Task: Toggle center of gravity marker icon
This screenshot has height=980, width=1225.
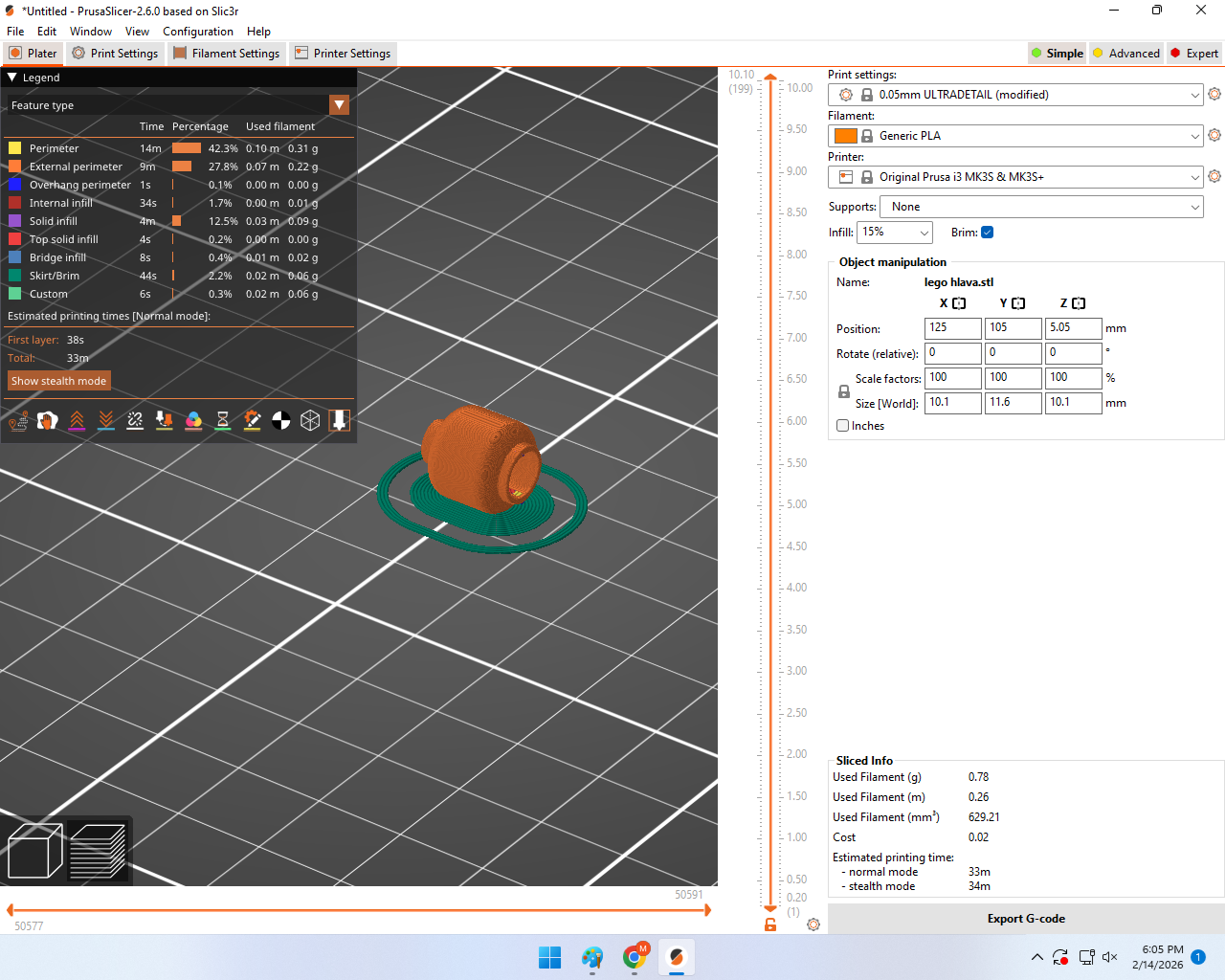Action: 281,420
